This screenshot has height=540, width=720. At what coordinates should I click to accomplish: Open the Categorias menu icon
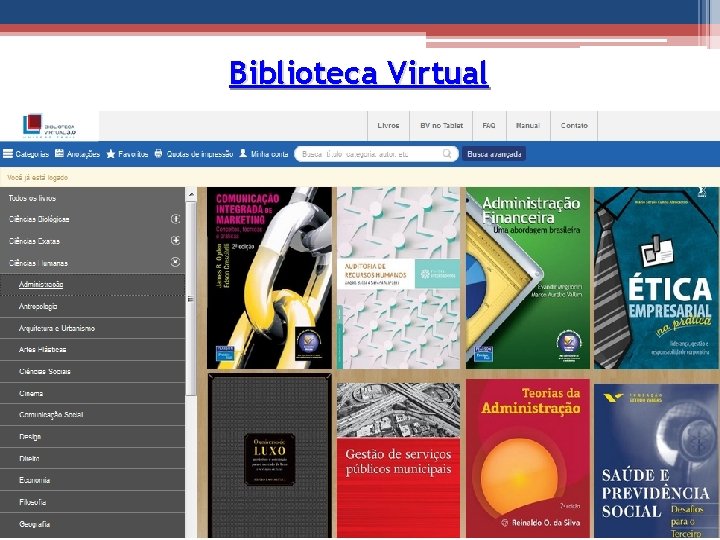[x=8, y=154]
